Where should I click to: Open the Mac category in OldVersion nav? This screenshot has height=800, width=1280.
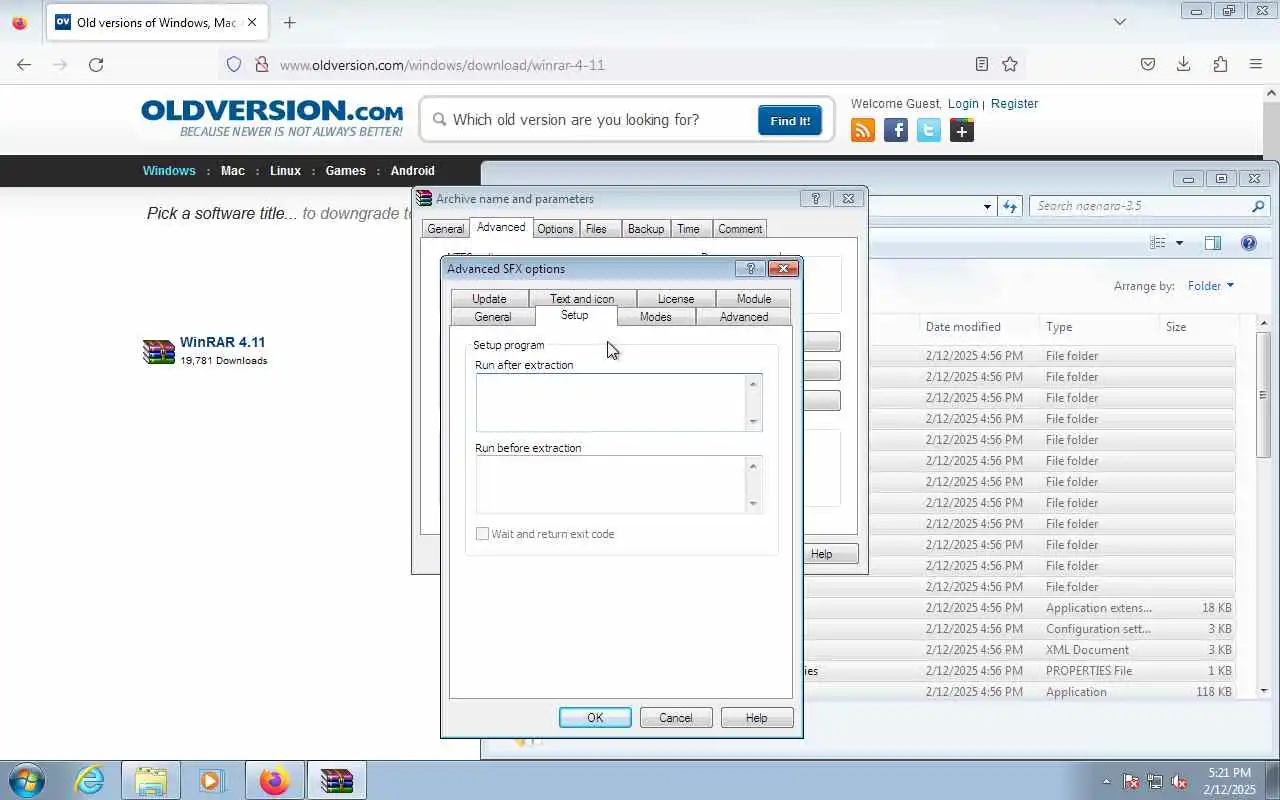[x=233, y=171]
